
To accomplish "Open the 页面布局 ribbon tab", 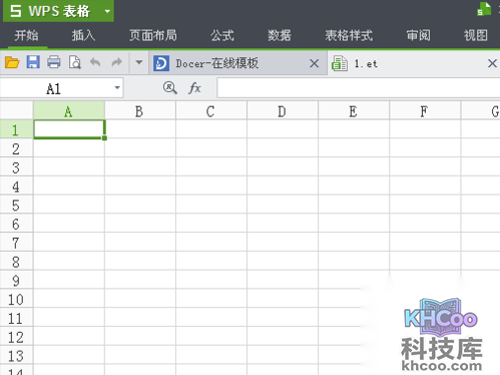I will click(x=153, y=35).
